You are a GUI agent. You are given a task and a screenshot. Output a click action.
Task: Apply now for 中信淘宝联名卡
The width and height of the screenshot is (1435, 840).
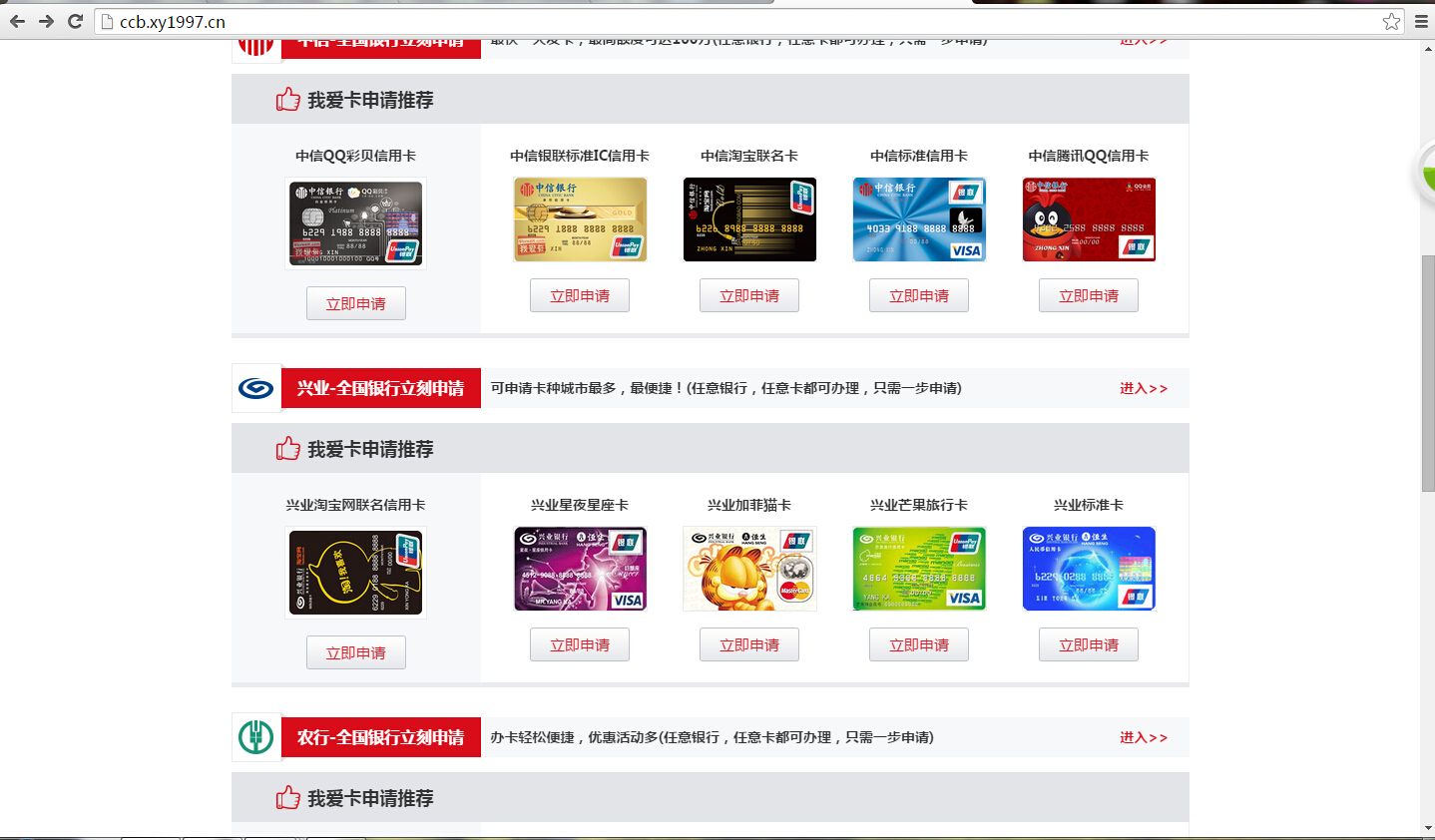749,295
